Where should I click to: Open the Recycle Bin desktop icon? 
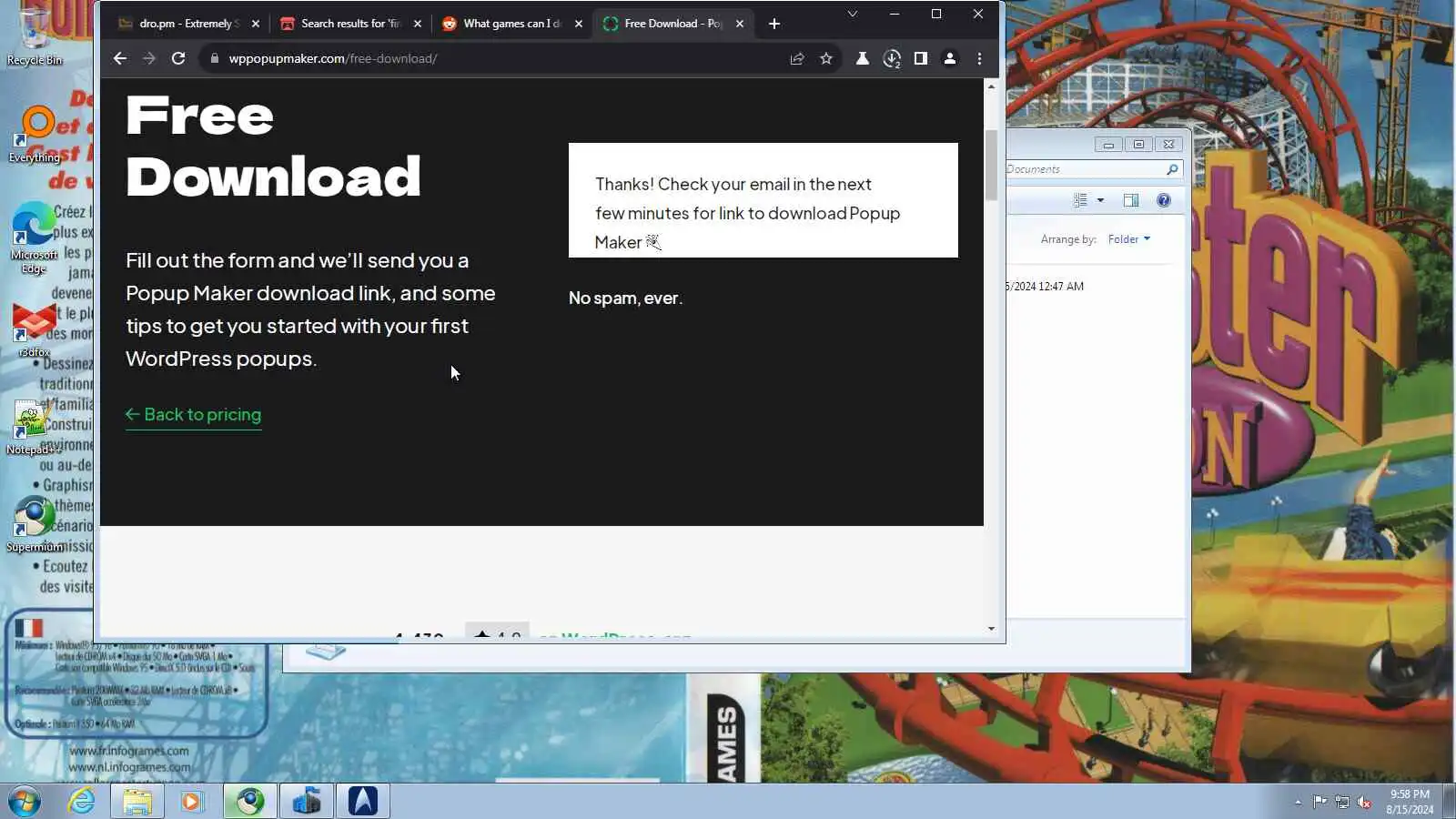coord(35,36)
